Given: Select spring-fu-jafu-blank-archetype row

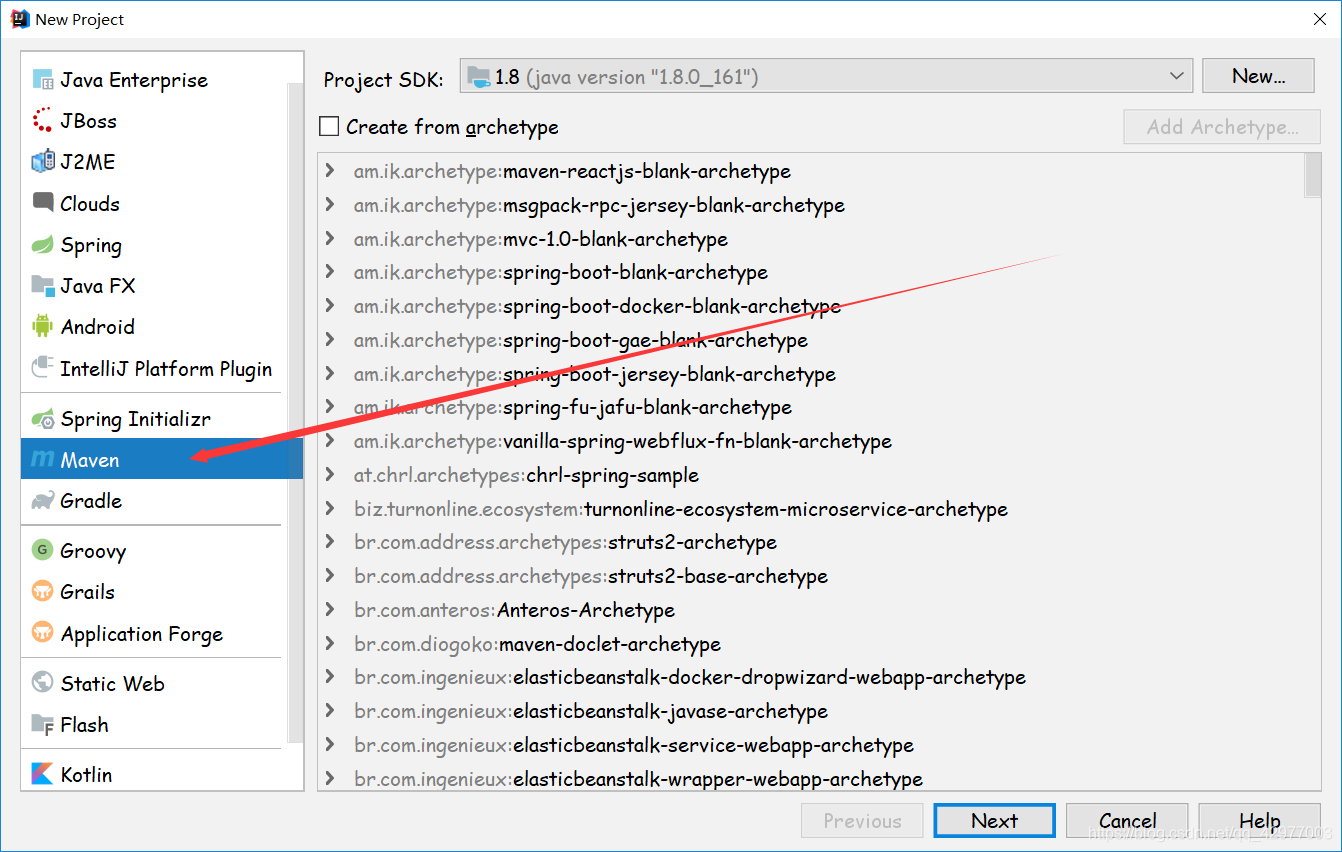Looking at the screenshot, I should [811, 407].
